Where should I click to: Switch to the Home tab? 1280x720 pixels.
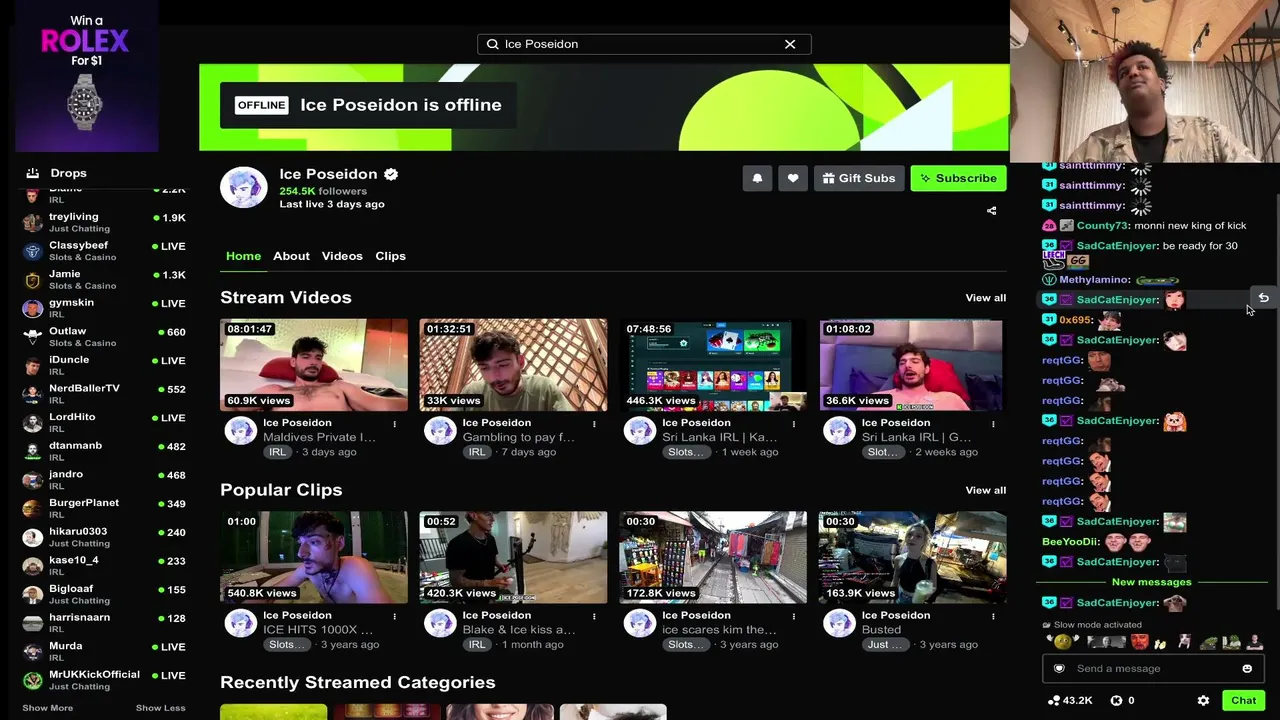tap(243, 256)
